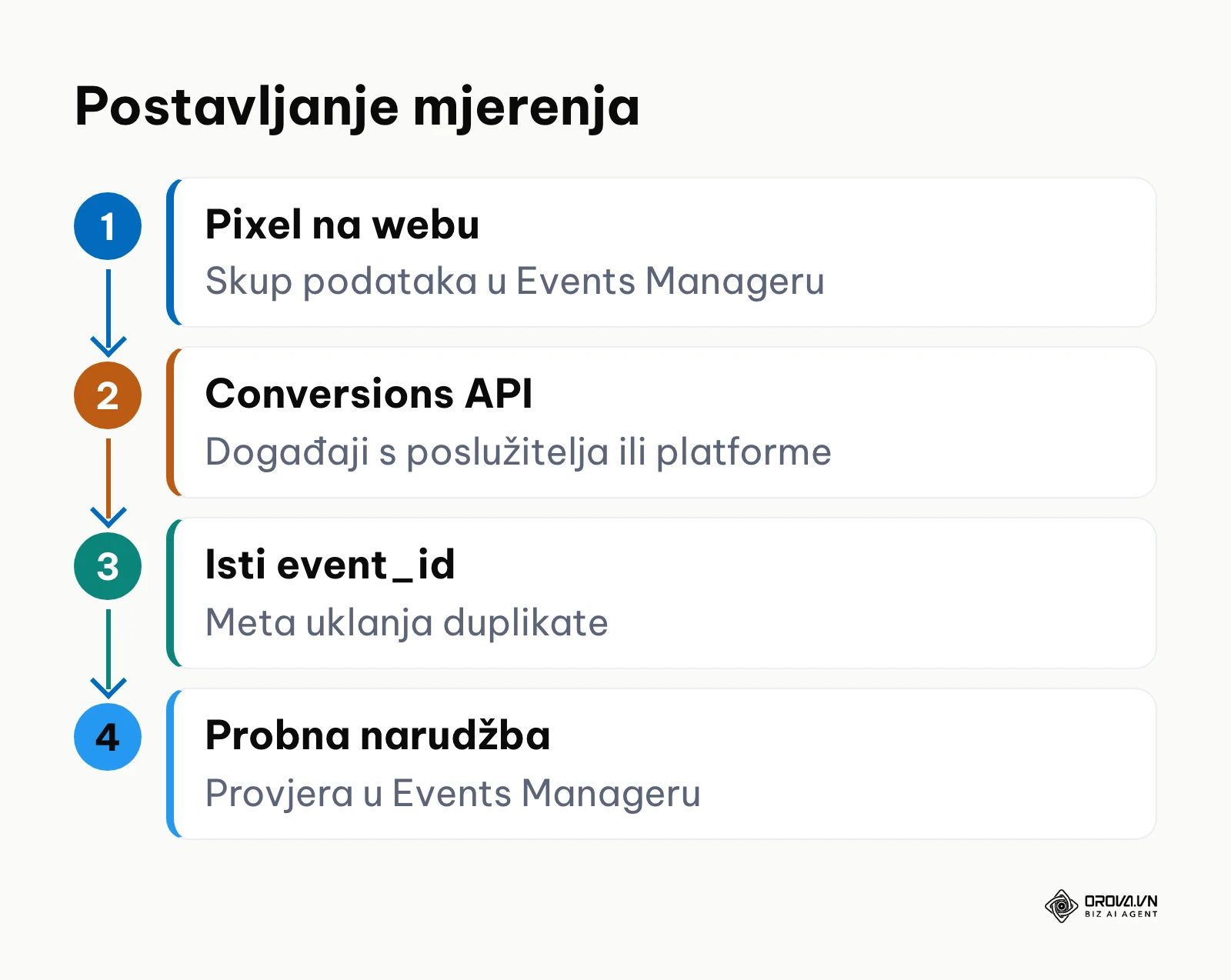Viewport: 1231px width, 980px height.
Task: Select the "Postavljanje mjerenja" heading
Action: 357,107
